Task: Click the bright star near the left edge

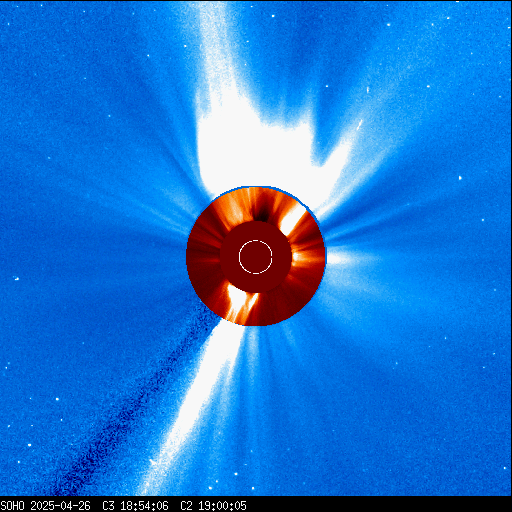Action: pos(16,278)
